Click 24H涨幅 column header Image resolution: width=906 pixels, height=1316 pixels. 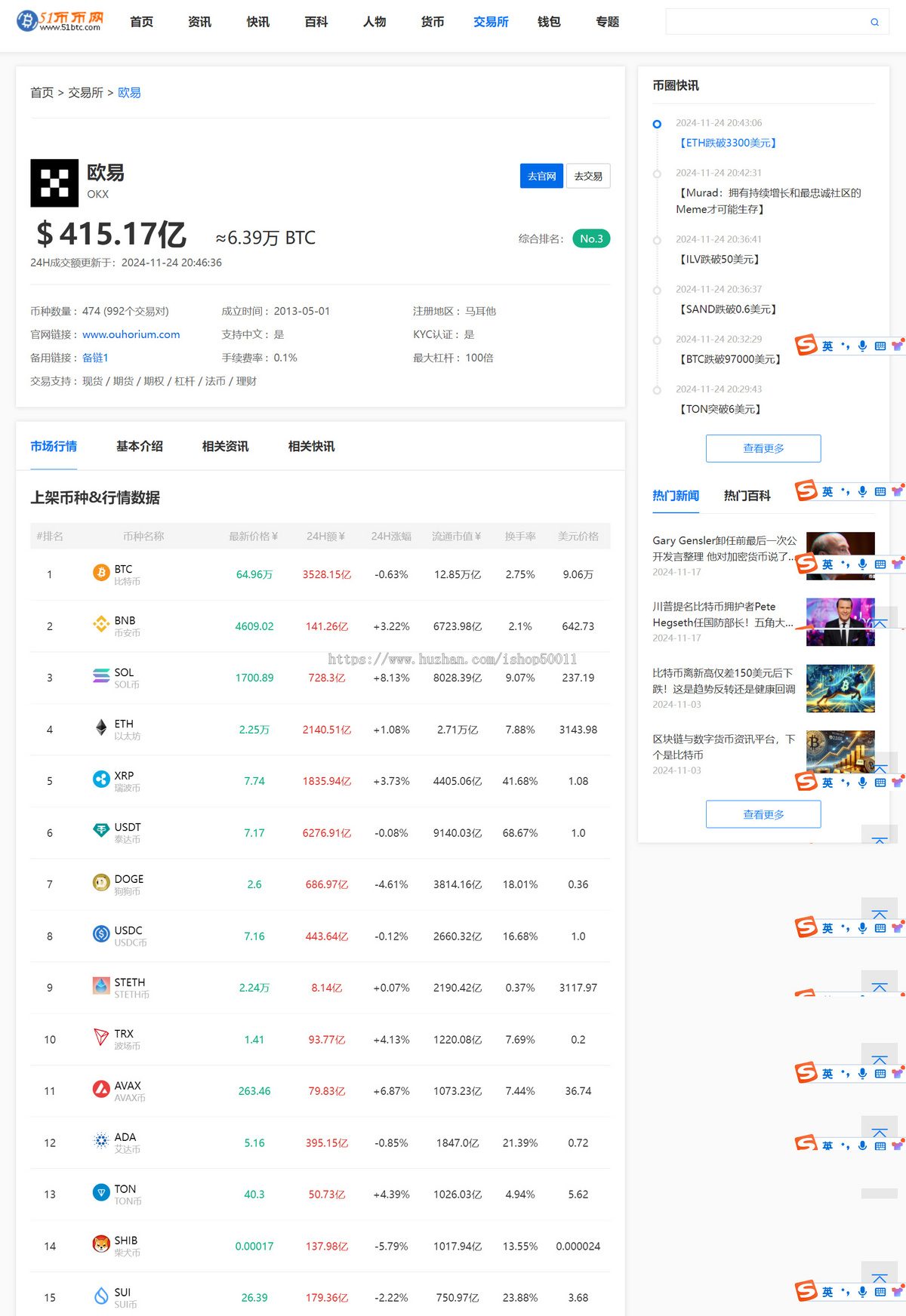[391, 536]
